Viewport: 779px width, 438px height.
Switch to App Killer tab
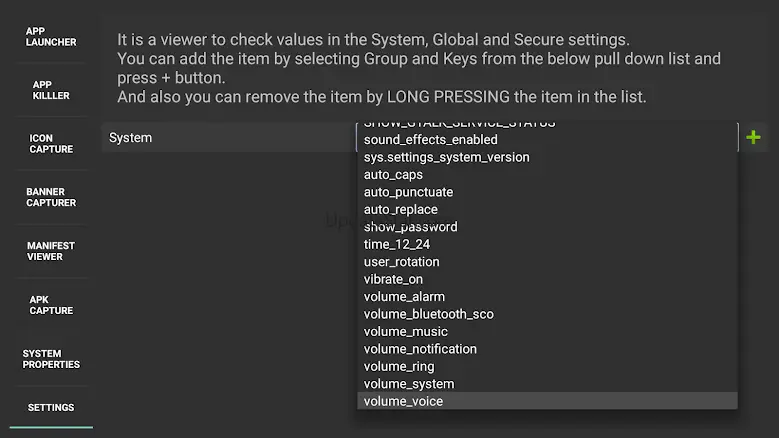coord(51,91)
